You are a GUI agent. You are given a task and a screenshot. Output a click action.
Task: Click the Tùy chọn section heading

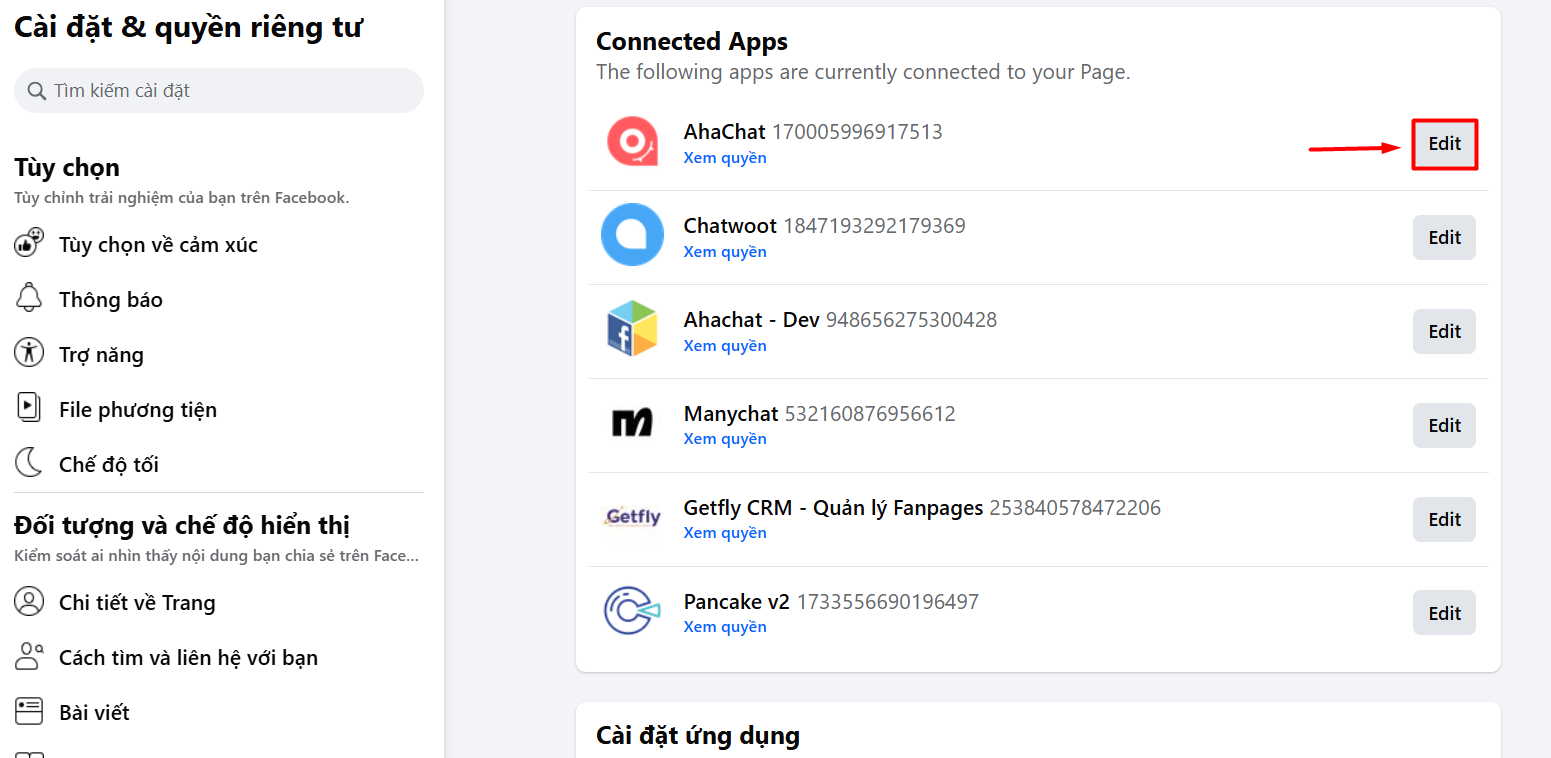(67, 168)
